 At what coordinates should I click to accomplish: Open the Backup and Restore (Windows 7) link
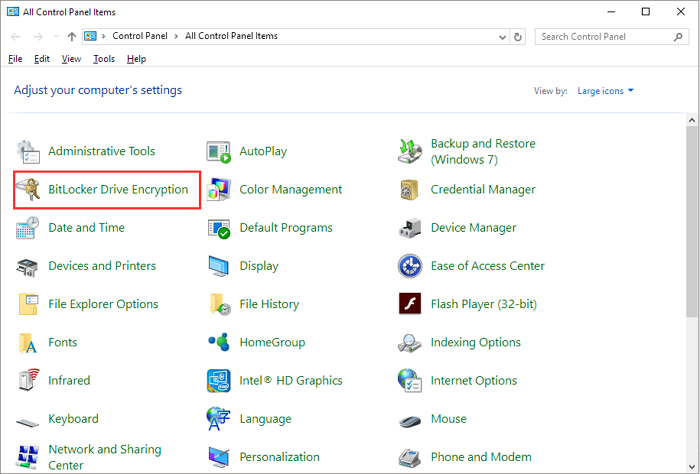coord(482,152)
